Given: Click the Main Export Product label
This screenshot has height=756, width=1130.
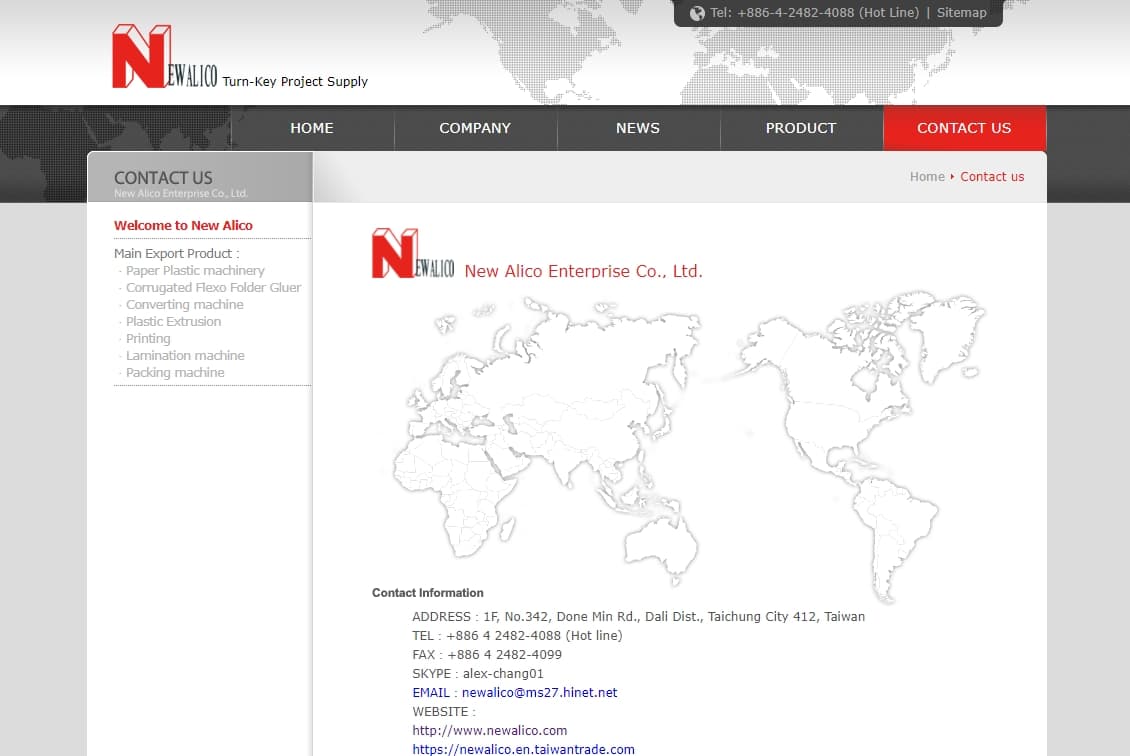Looking at the screenshot, I should (x=177, y=254).
